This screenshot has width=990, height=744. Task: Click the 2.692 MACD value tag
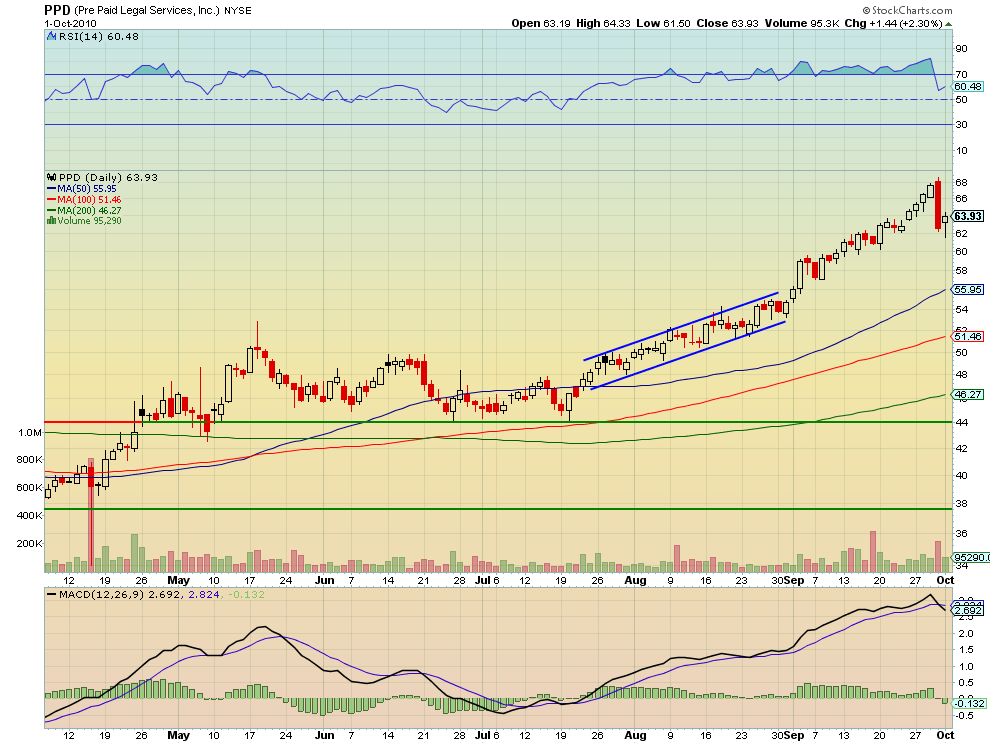968,611
